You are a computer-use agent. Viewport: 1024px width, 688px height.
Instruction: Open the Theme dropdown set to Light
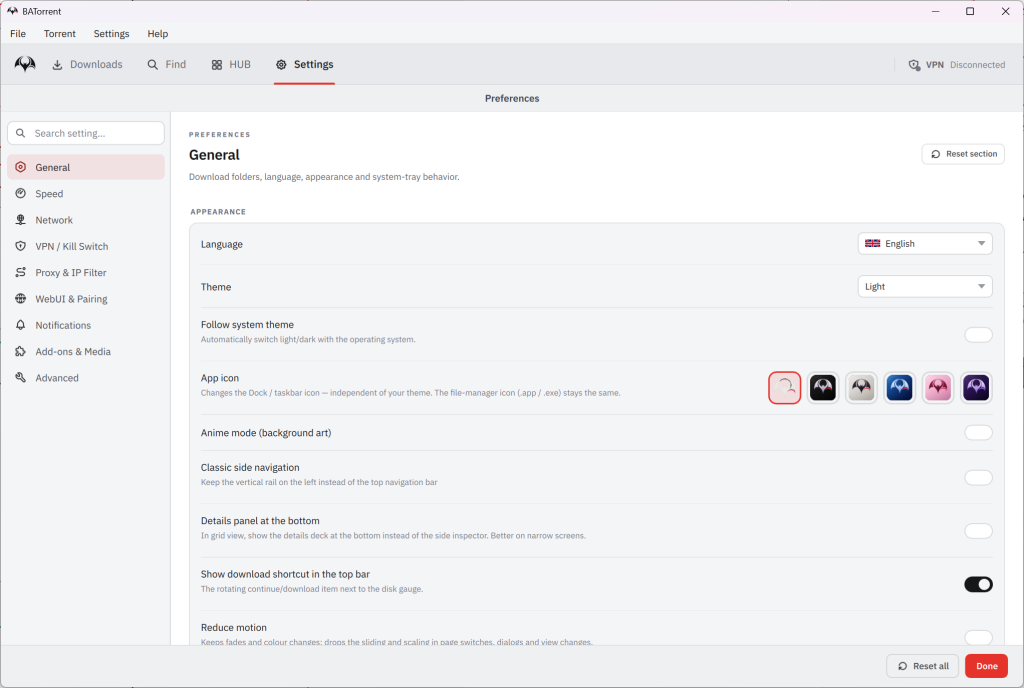point(925,287)
